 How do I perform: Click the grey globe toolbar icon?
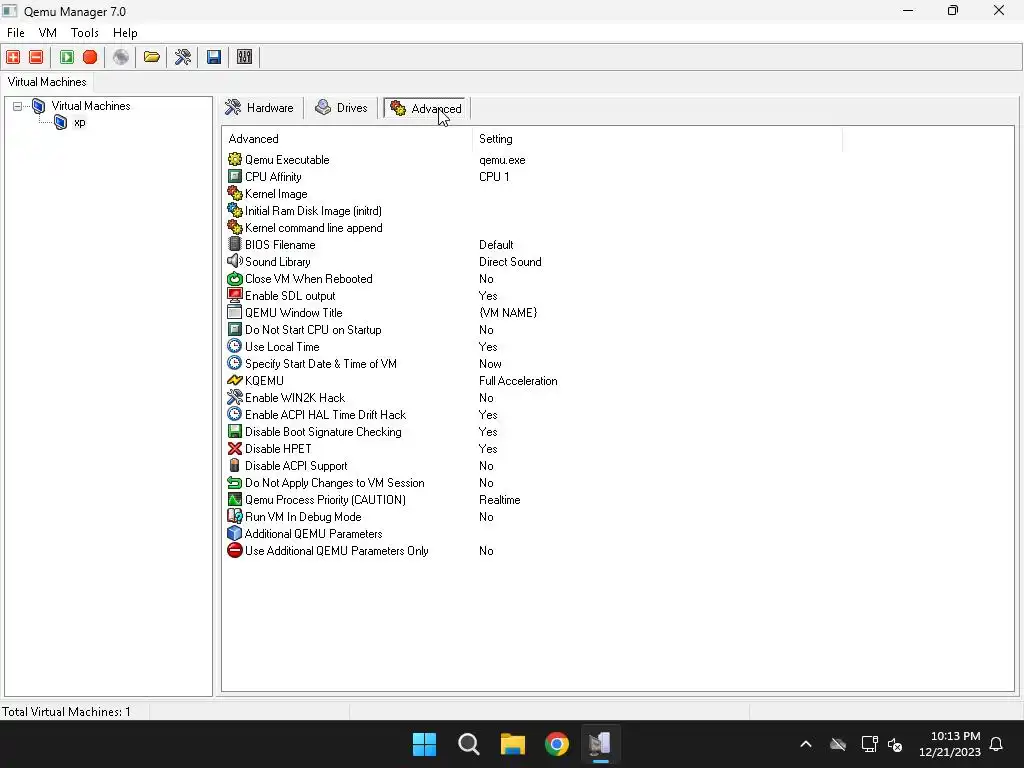[x=121, y=57]
